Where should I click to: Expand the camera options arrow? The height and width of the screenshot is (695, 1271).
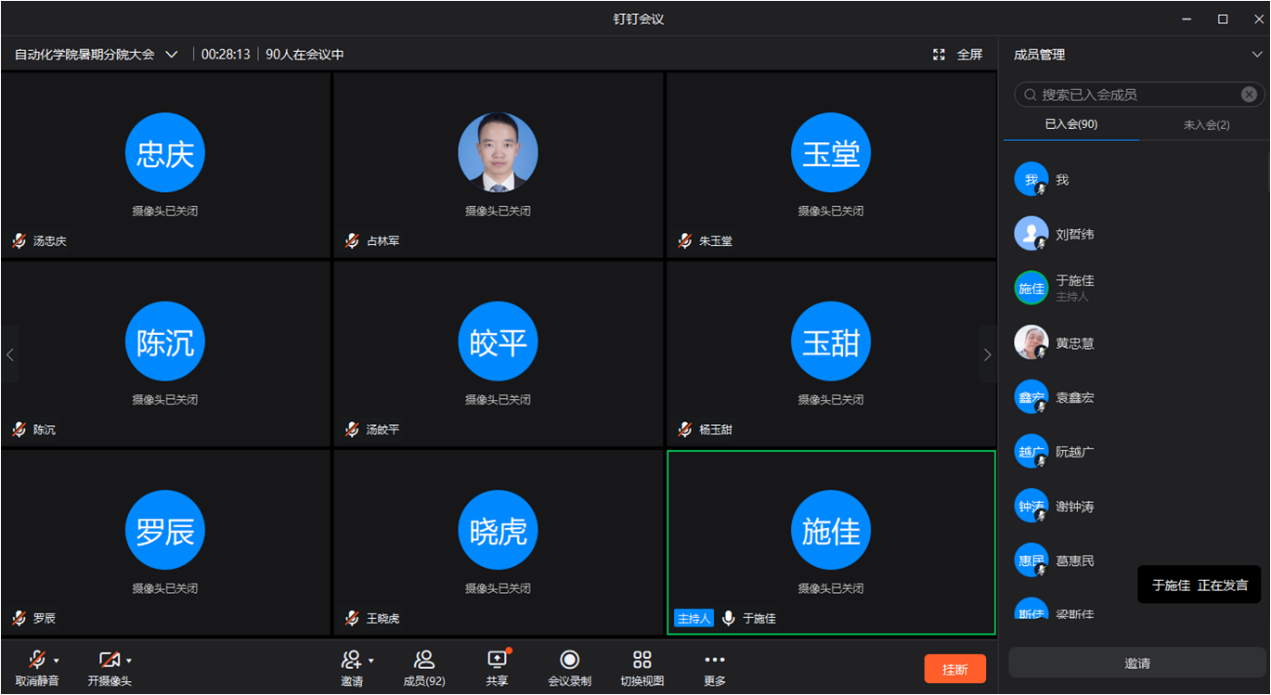[129, 661]
